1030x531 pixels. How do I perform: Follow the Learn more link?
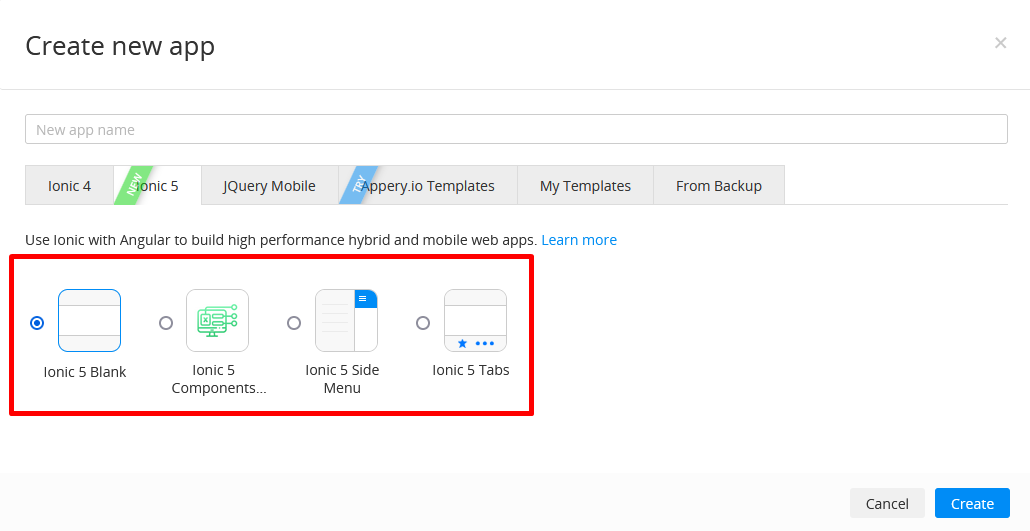579,240
